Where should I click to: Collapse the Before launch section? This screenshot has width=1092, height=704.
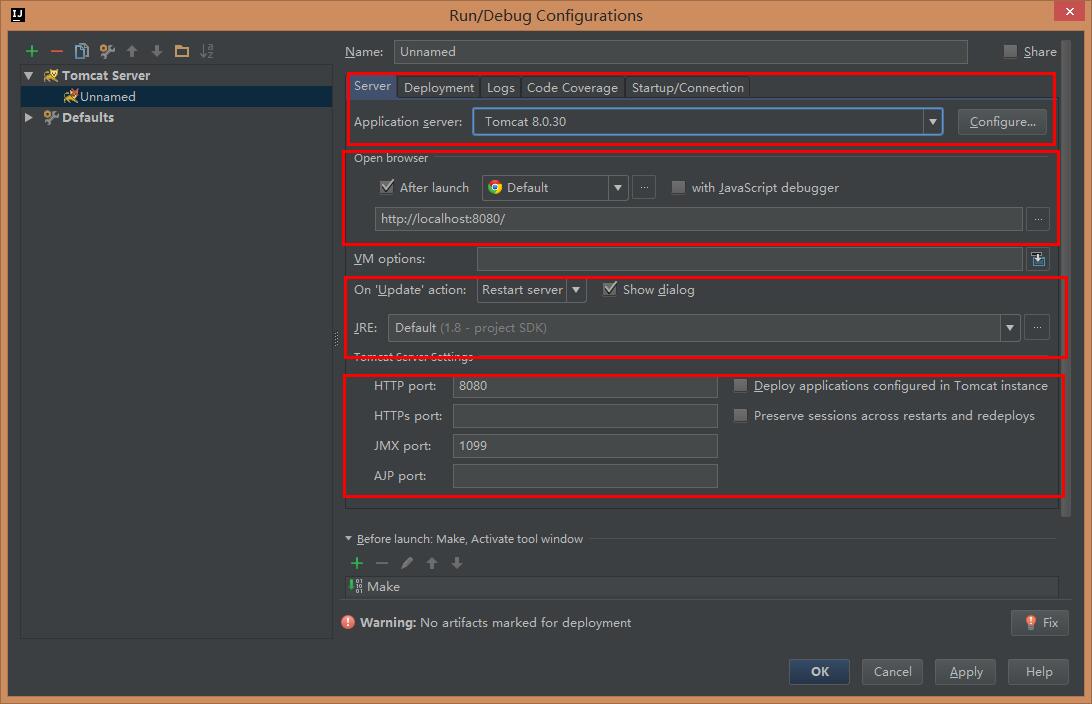(348, 538)
